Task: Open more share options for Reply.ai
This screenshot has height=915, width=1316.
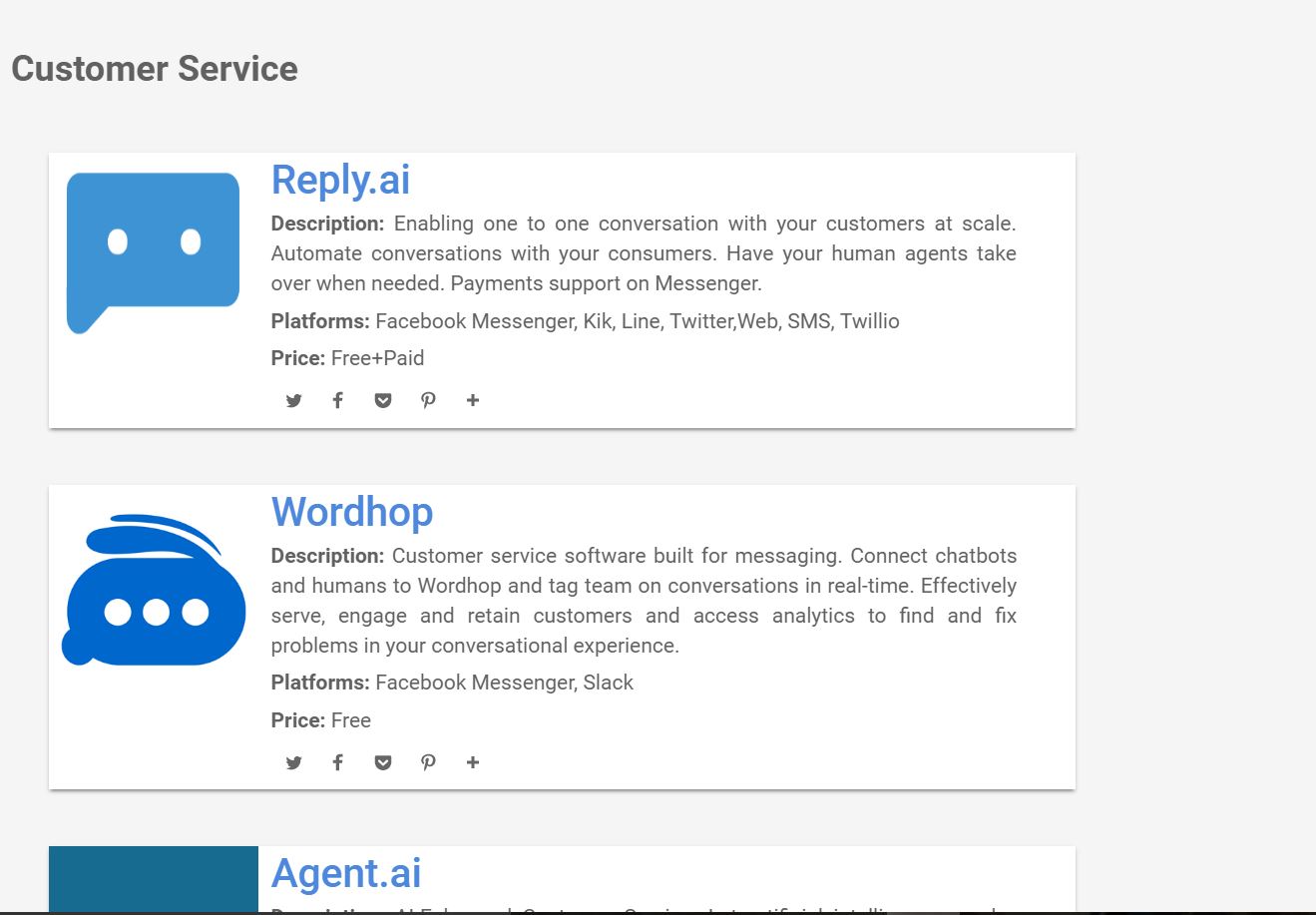Action: tap(473, 400)
